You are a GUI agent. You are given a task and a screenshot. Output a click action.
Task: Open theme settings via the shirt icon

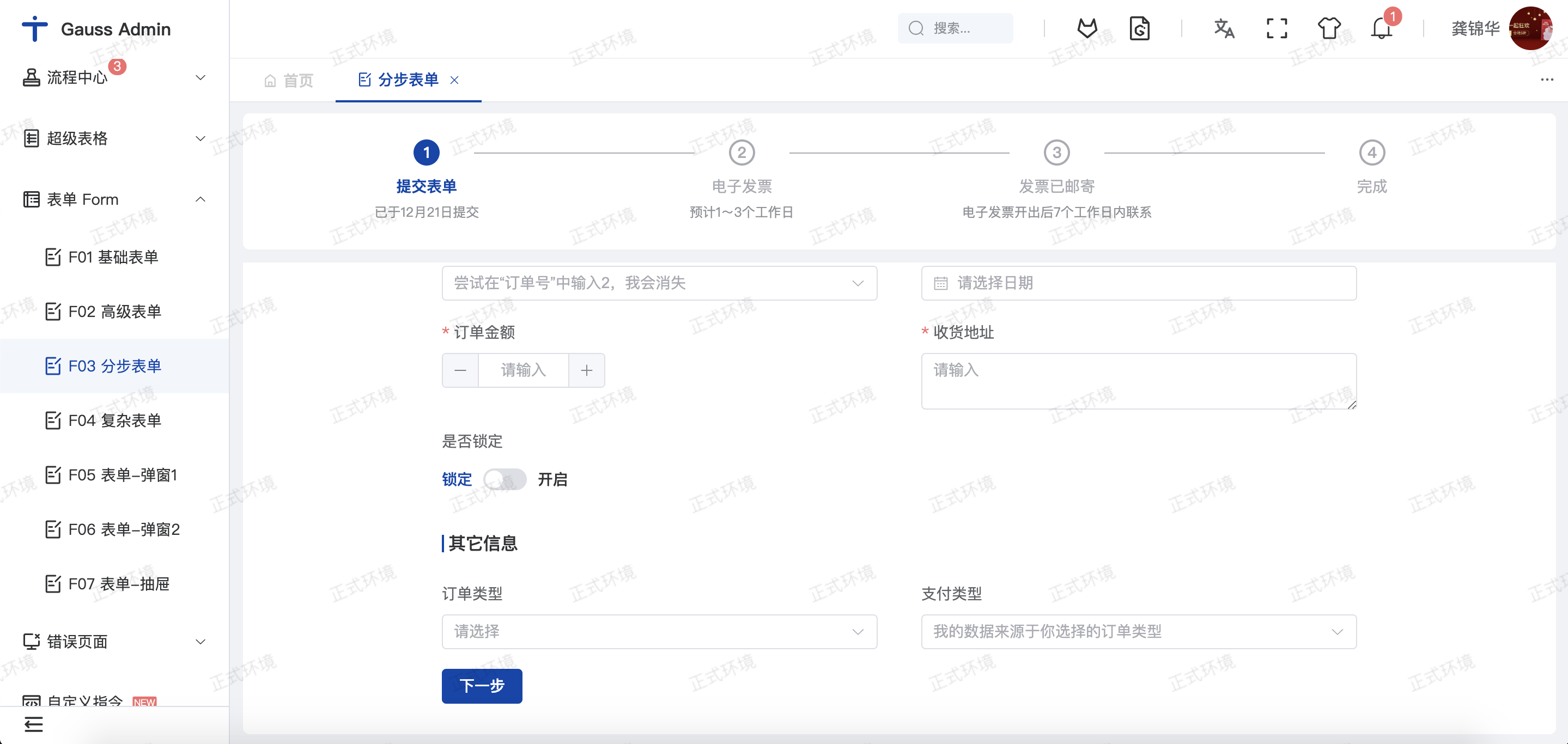tap(1329, 28)
